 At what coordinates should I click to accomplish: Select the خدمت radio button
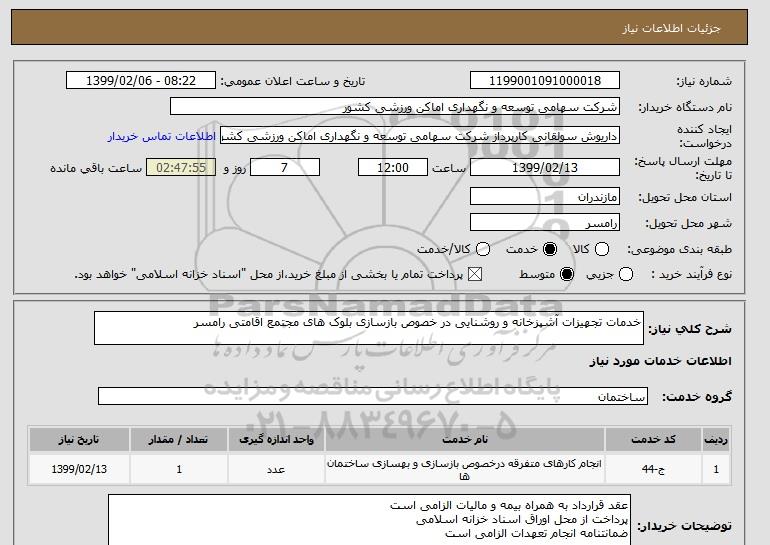[x=550, y=249]
